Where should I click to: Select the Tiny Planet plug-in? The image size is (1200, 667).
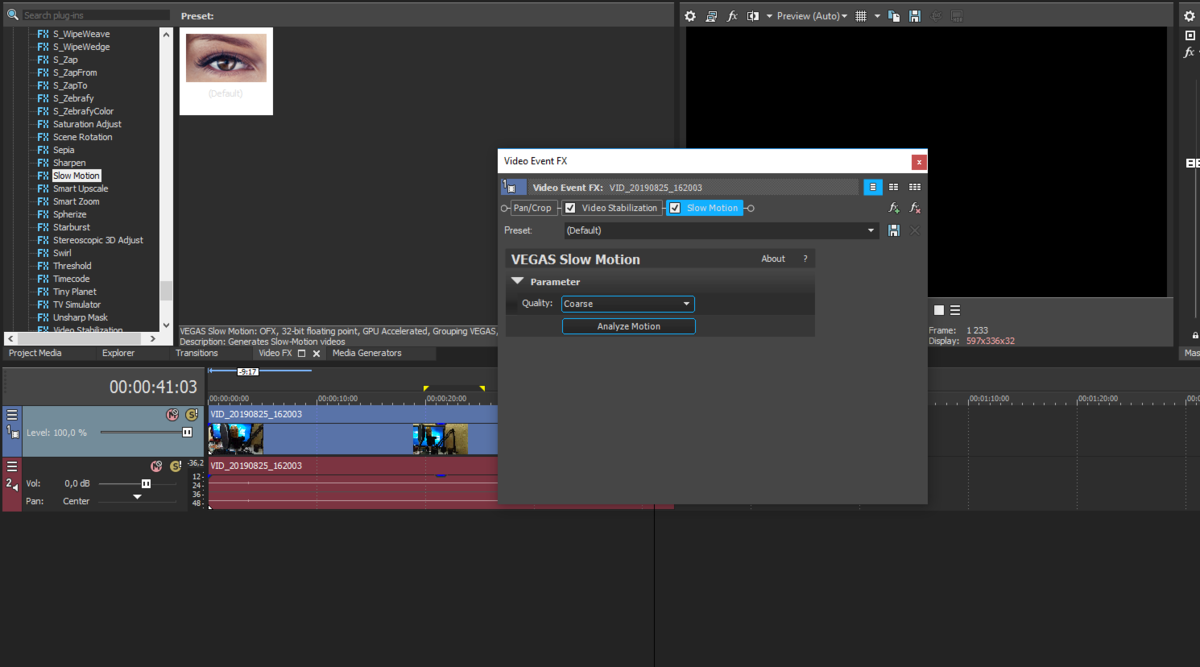point(74,292)
